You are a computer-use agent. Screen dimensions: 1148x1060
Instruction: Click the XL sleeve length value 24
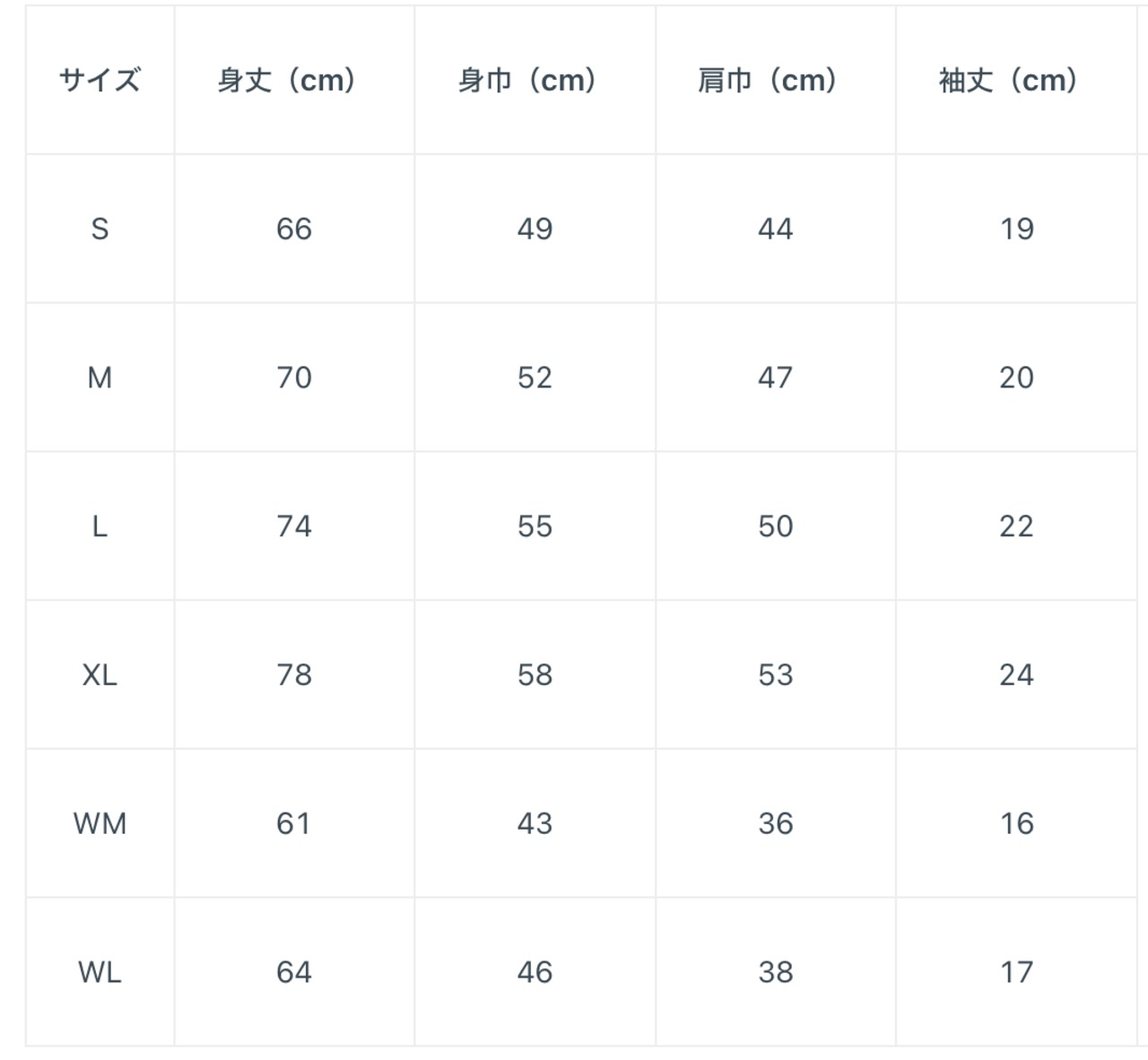point(1017,675)
